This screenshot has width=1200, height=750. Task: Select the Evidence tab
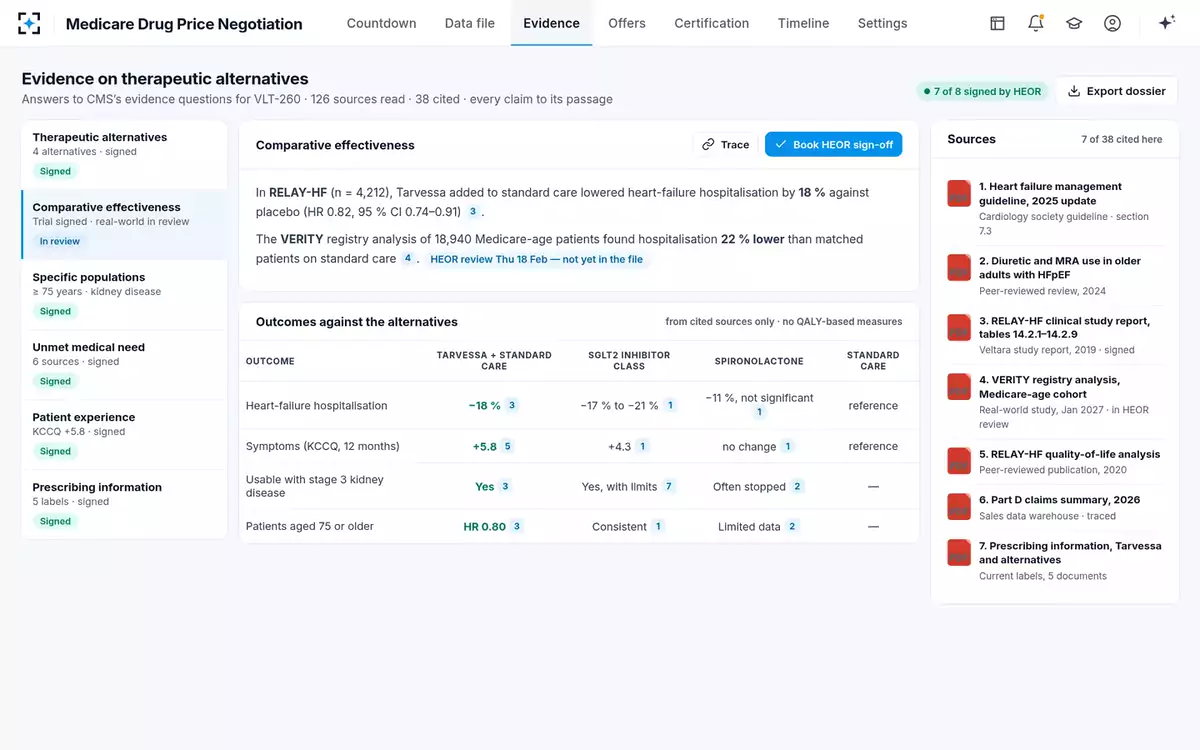pyautogui.click(x=551, y=23)
